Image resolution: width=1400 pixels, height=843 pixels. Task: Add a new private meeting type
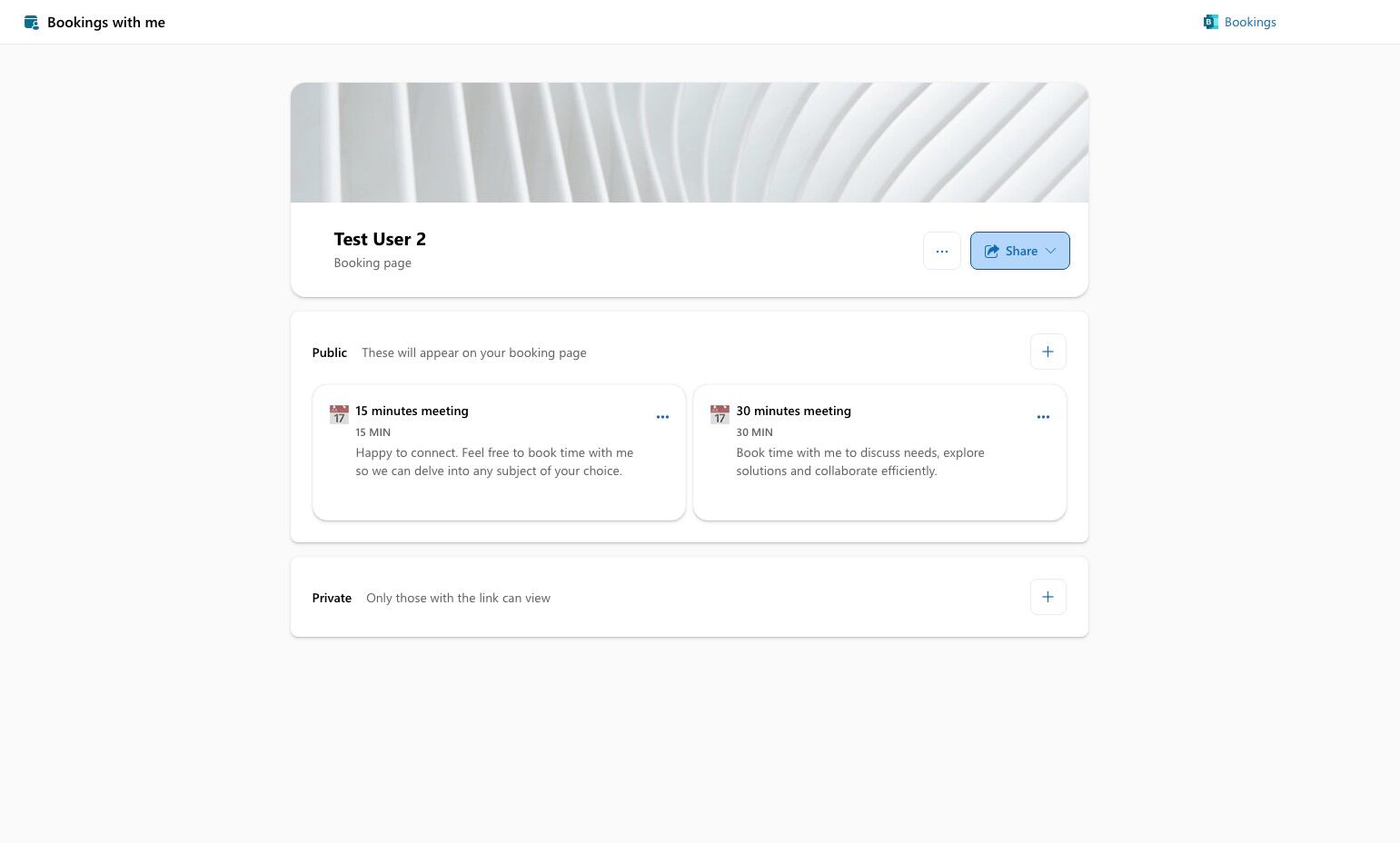(1048, 597)
